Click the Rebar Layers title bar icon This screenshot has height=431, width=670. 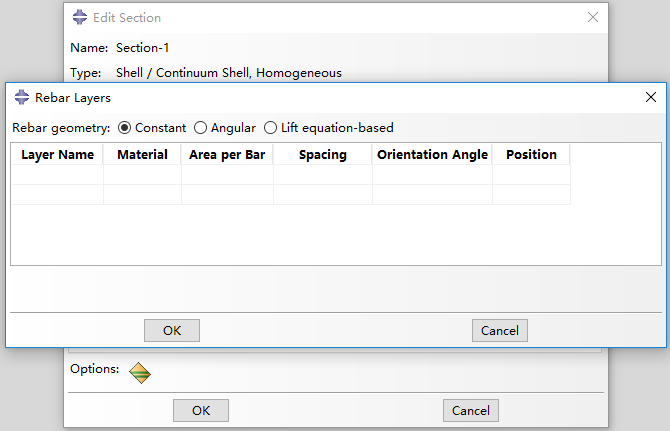(x=22, y=98)
